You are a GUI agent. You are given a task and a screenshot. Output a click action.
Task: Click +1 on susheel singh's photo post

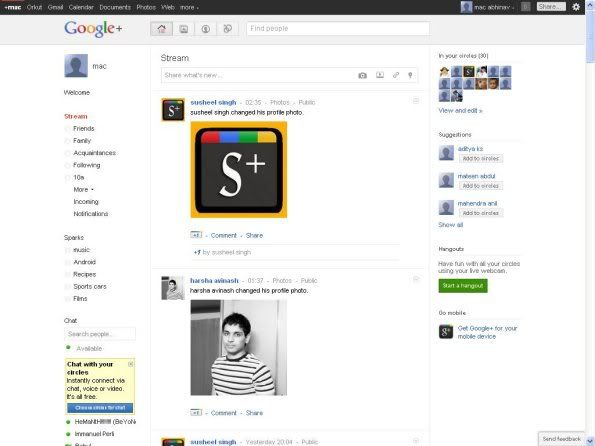point(196,235)
